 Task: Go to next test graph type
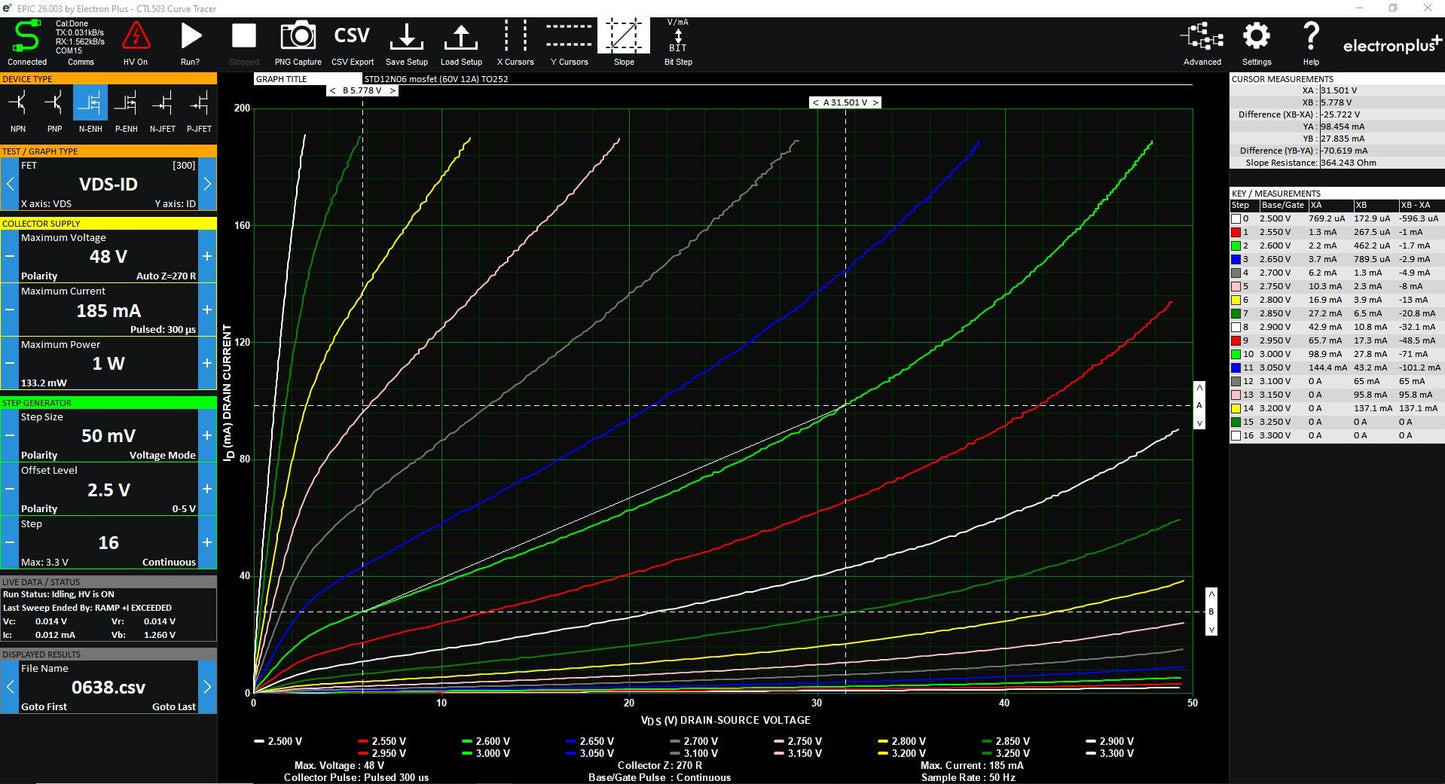(x=207, y=184)
